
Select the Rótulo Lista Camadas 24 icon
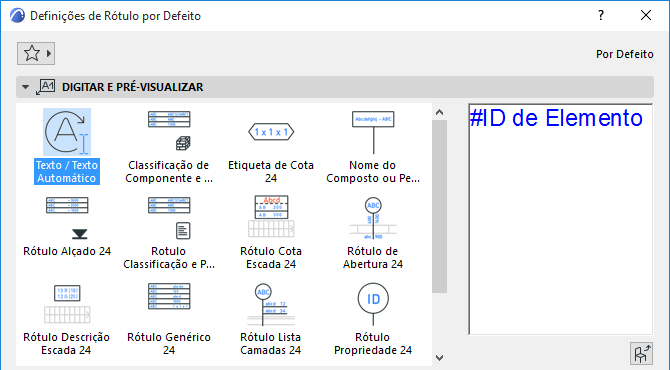coord(271,304)
